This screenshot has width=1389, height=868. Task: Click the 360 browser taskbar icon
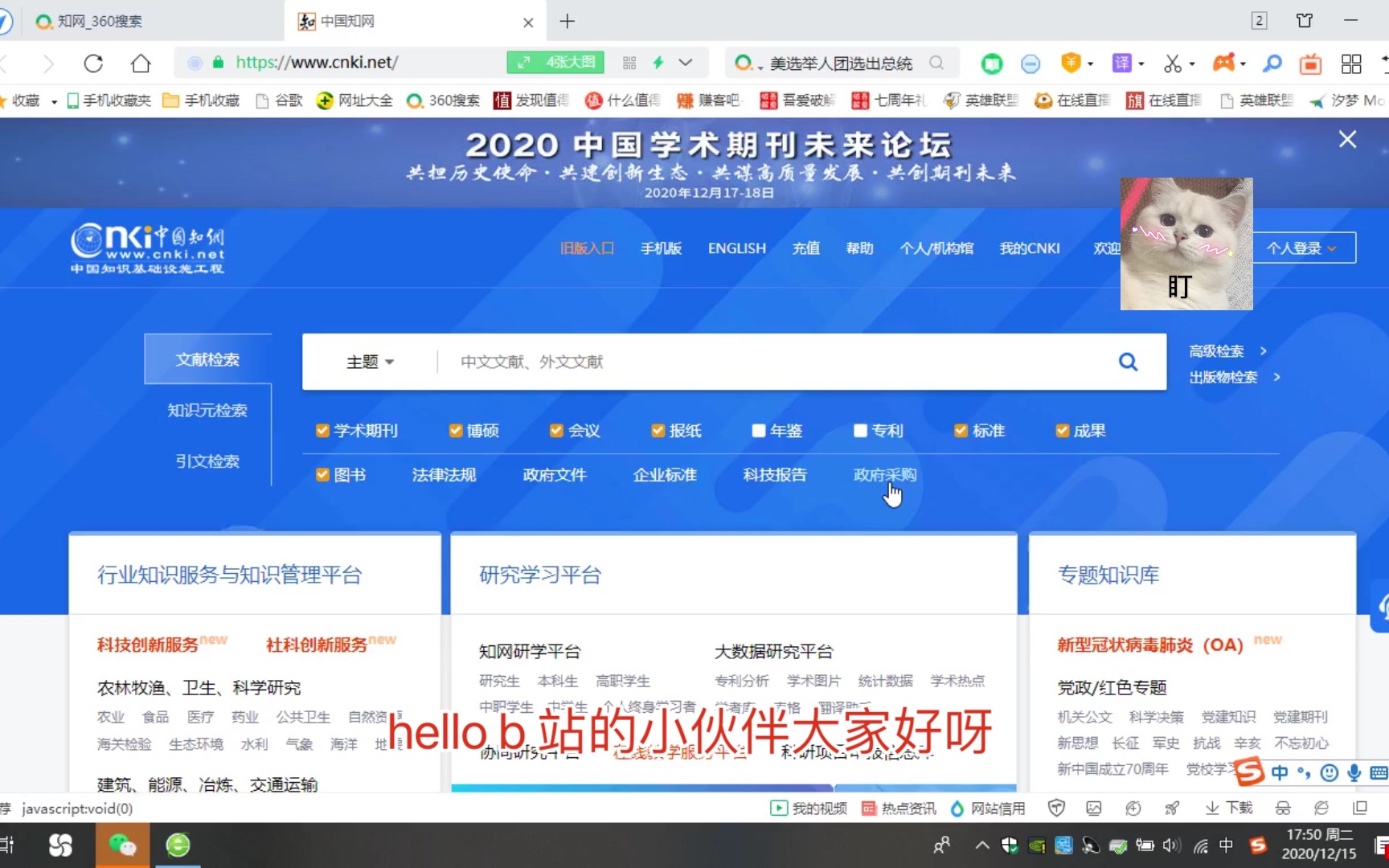[178, 845]
